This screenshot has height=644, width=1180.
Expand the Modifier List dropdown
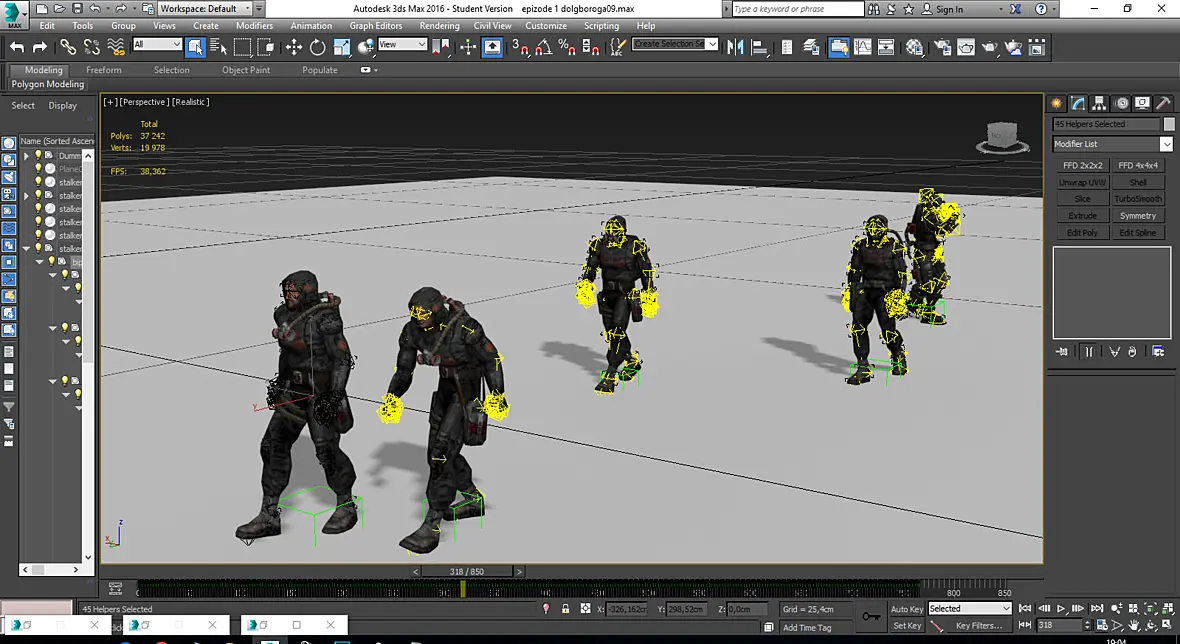pos(1112,144)
